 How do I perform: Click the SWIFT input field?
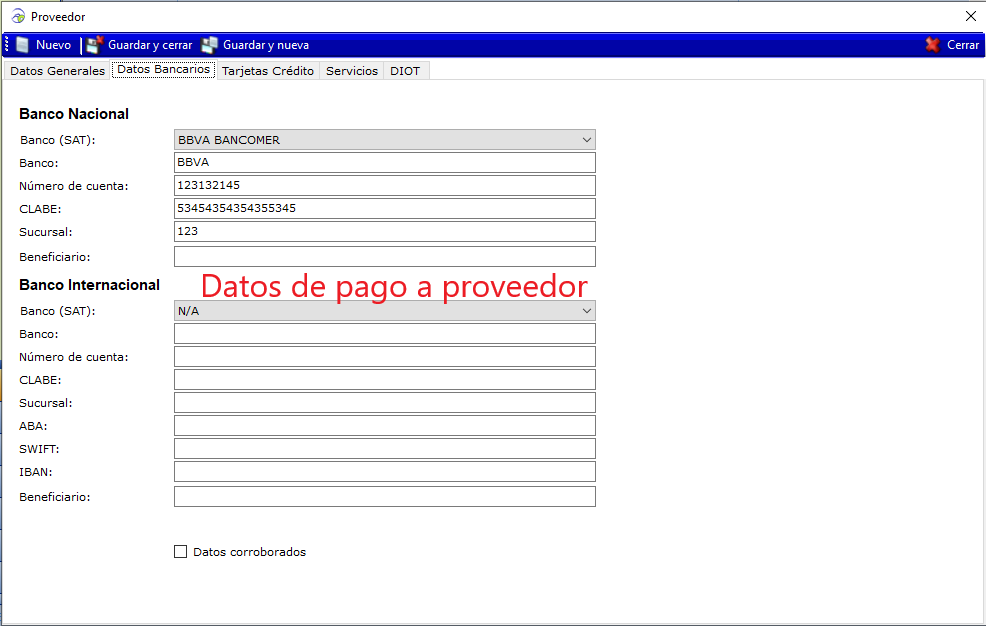coord(384,449)
